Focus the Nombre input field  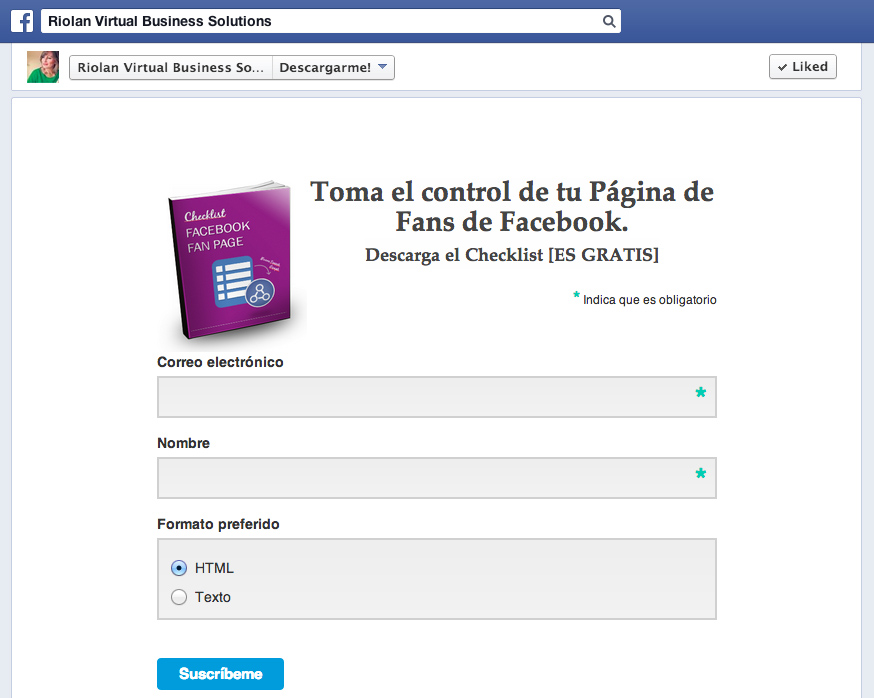click(x=437, y=478)
